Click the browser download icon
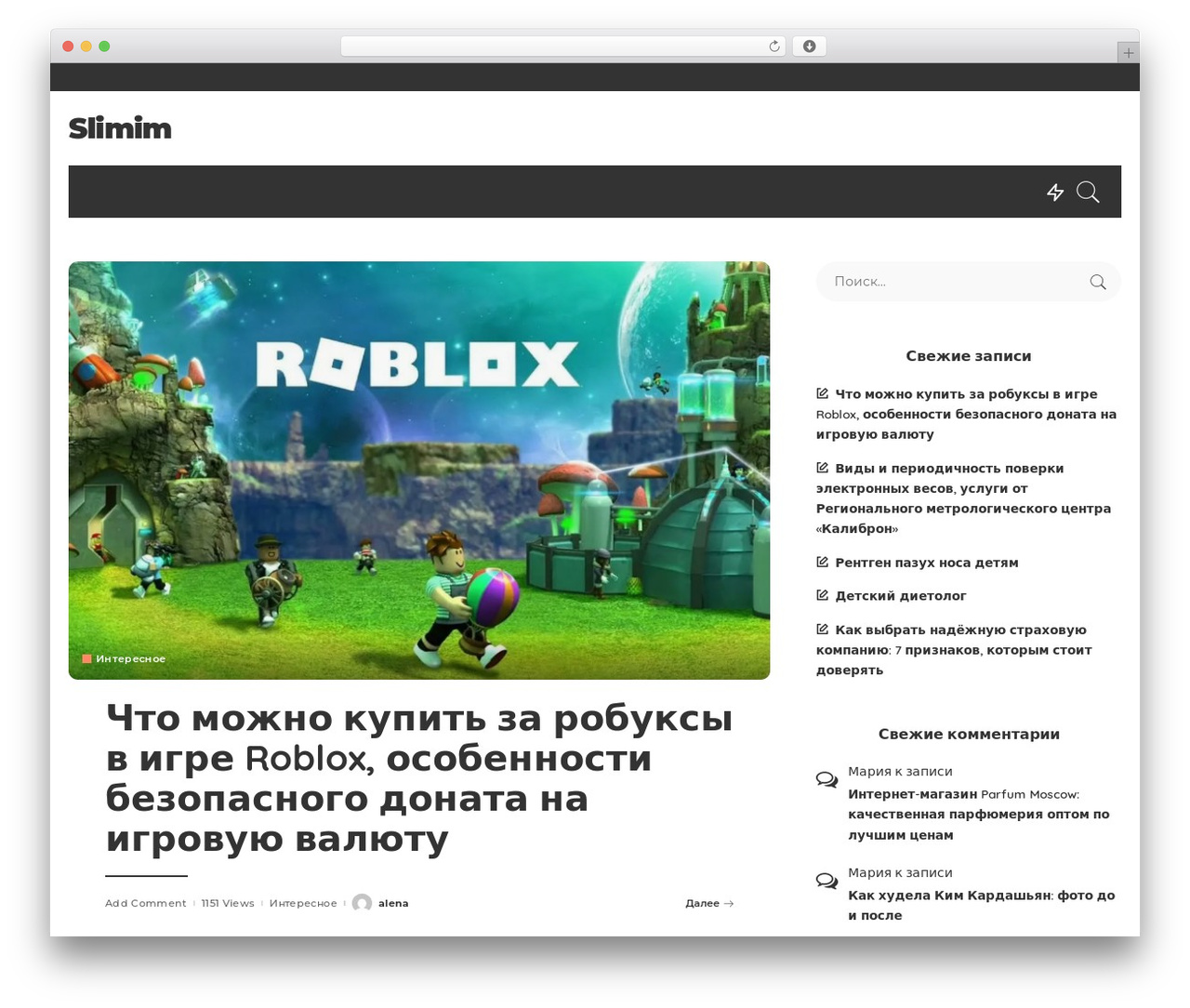 pos(810,46)
